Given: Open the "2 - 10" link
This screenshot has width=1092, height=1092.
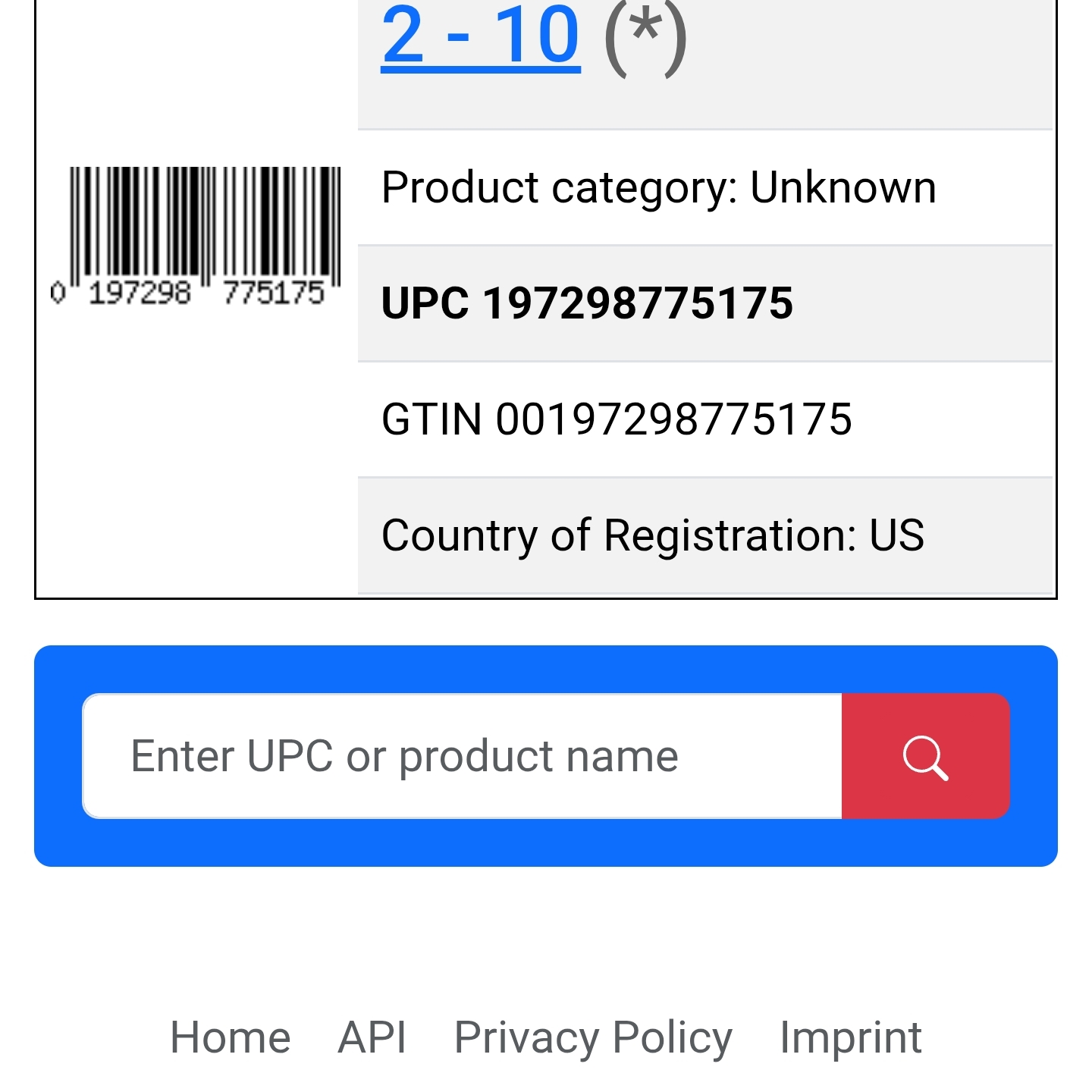Looking at the screenshot, I should click(481, 36).
